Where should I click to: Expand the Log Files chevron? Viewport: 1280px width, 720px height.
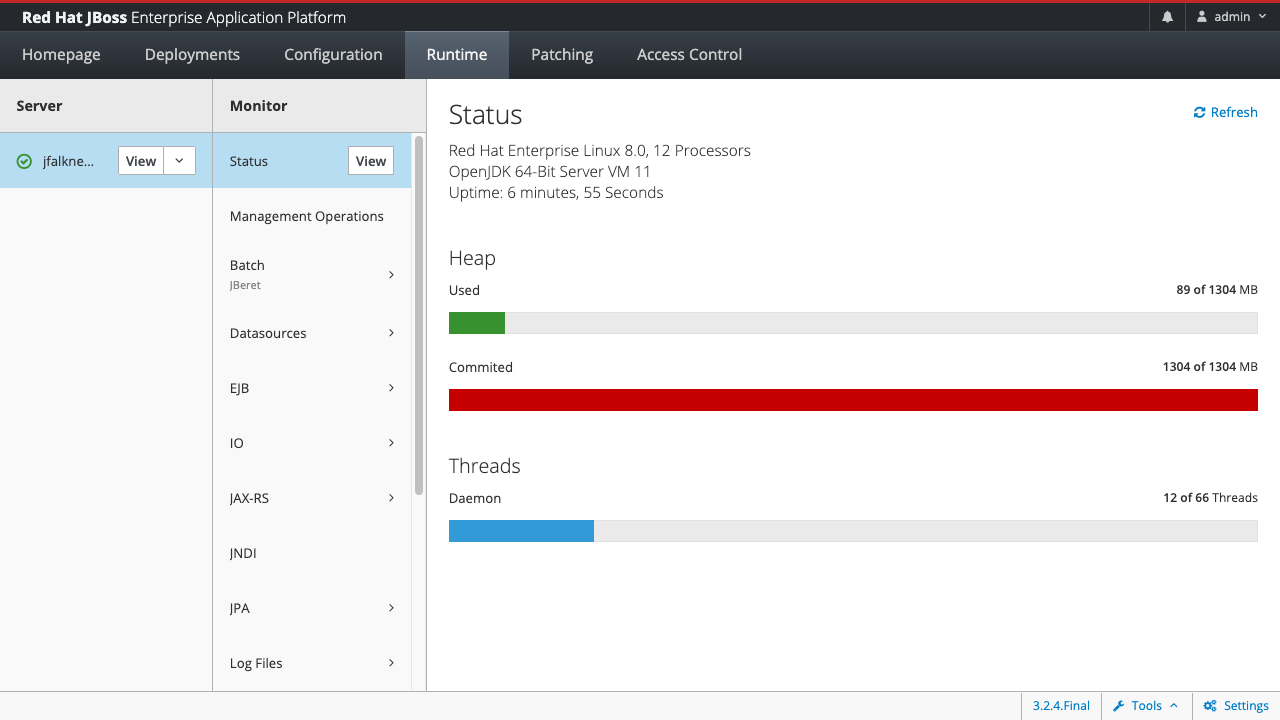[x=391, y=663]
